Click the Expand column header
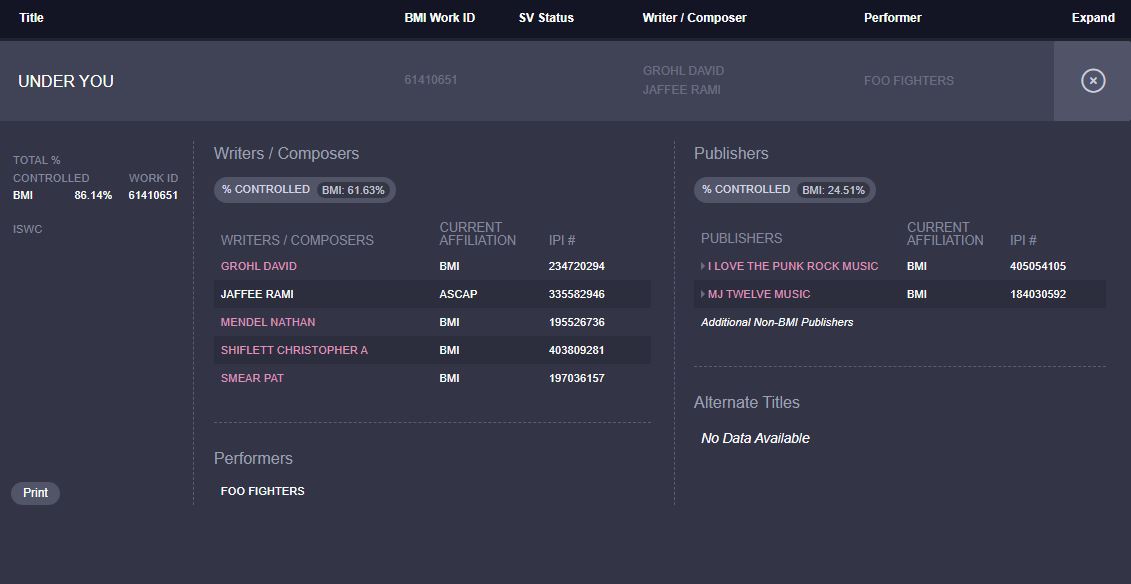 [x=1093, y=18]
